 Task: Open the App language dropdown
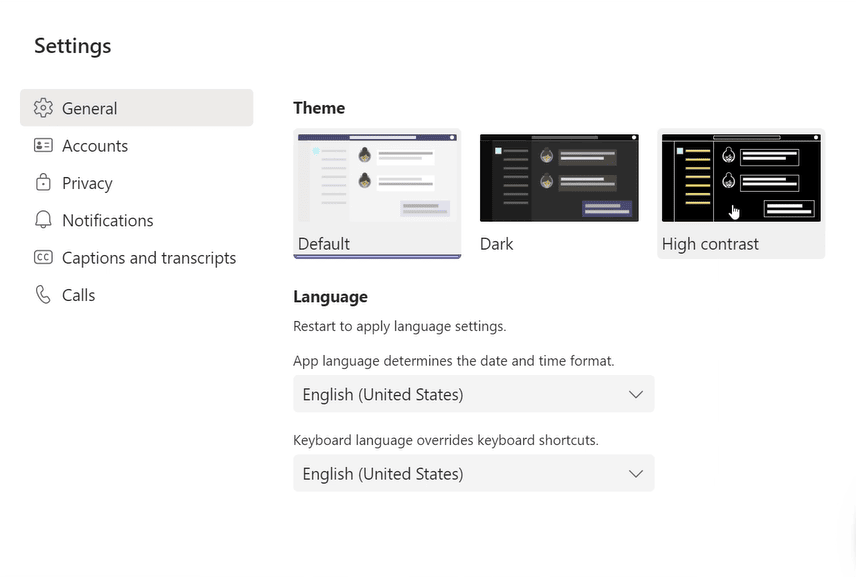tap(473, 394)
